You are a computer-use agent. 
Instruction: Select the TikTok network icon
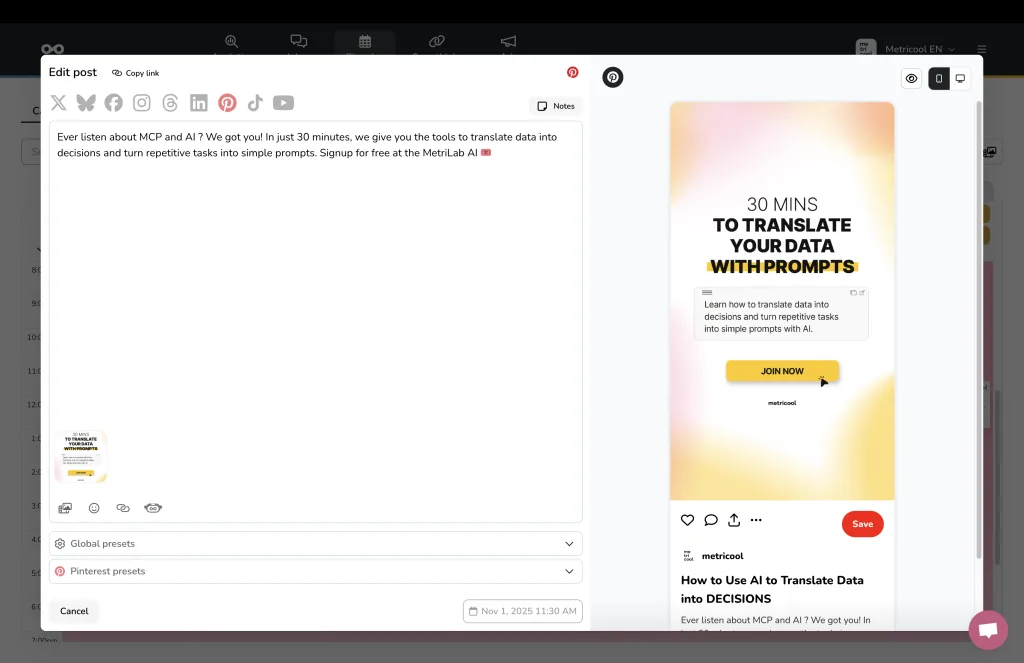(x=255, y=103)
